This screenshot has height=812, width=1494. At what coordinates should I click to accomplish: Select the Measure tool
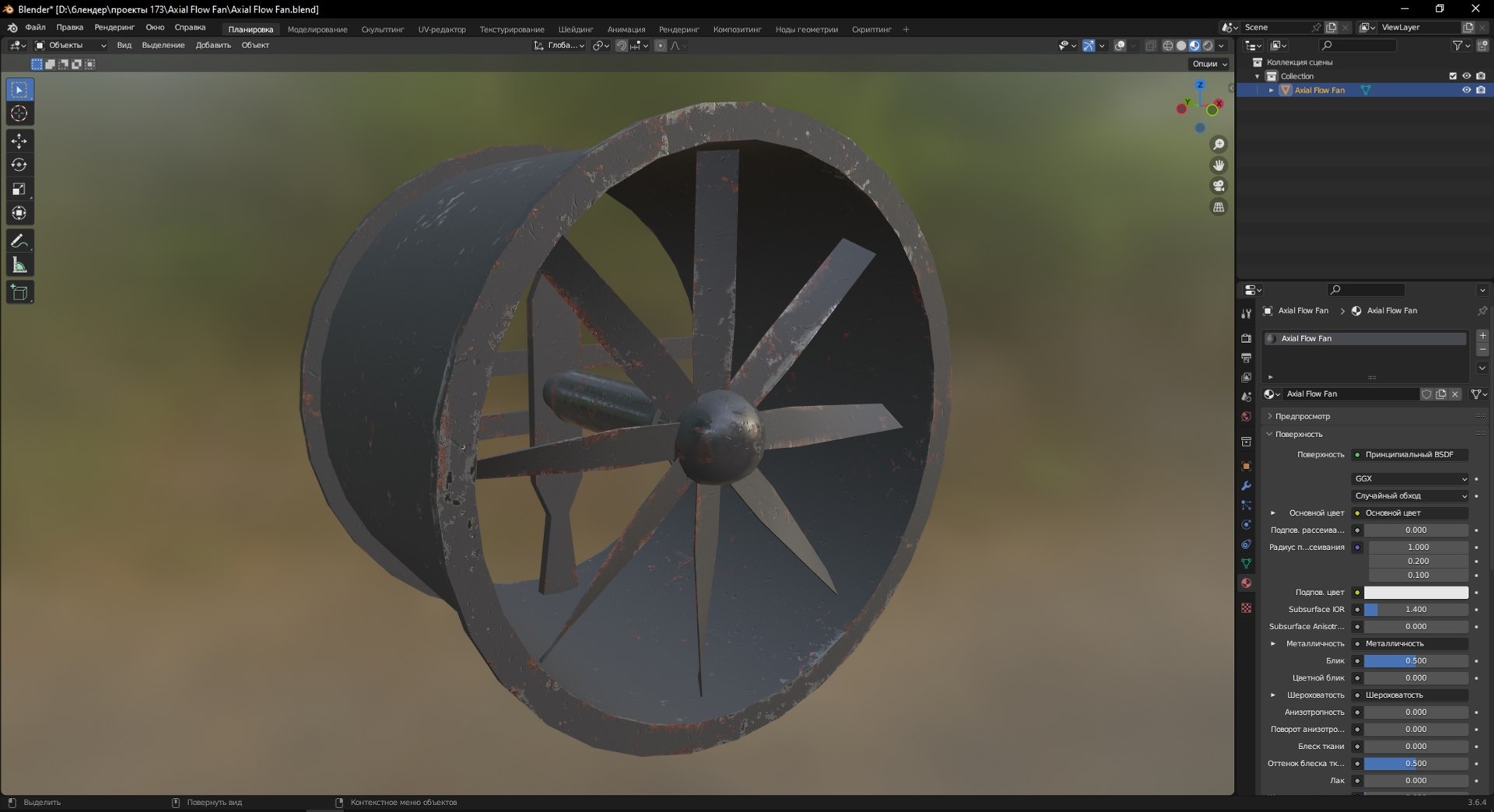tap(19, 265)
